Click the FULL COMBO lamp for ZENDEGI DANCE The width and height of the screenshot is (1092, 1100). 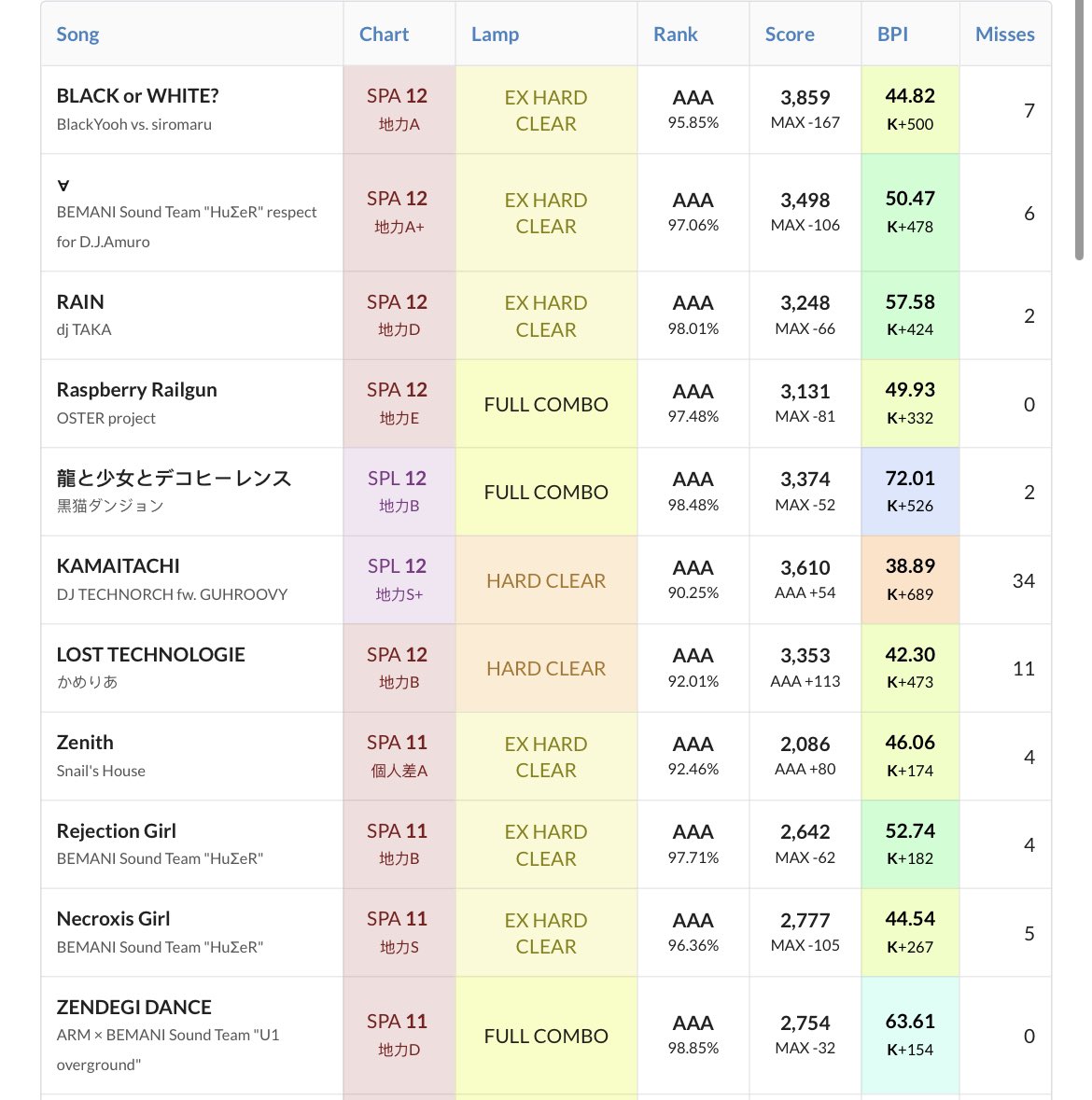click(546, 1036)
